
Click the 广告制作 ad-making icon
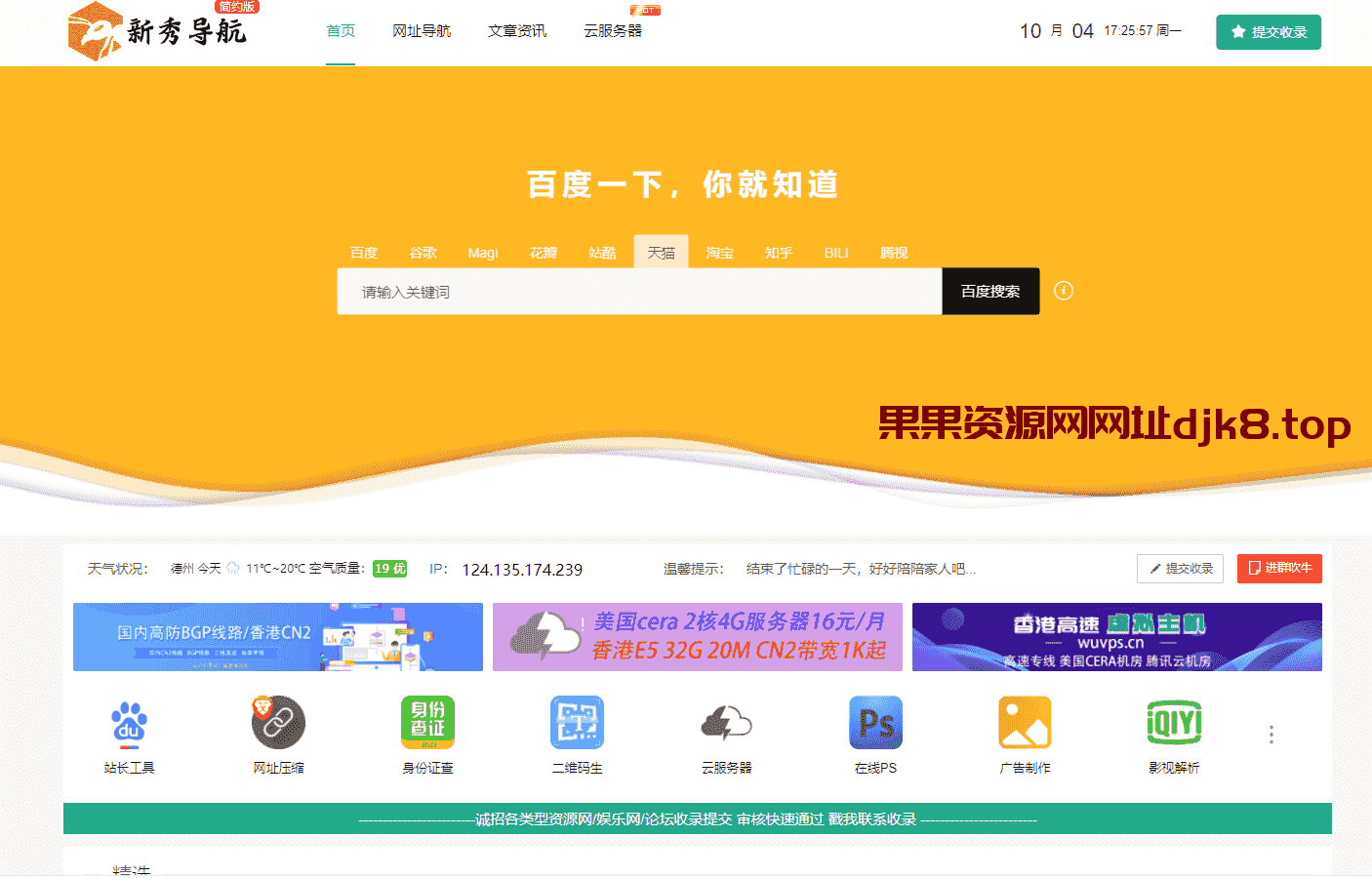[x=1025, y=732]
